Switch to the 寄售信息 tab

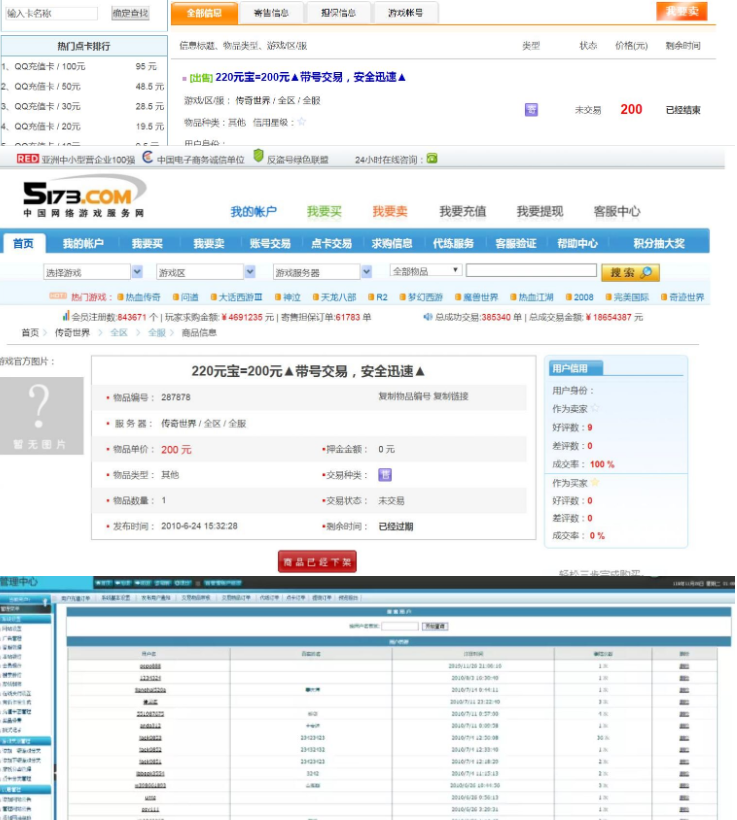pos(271,14)
